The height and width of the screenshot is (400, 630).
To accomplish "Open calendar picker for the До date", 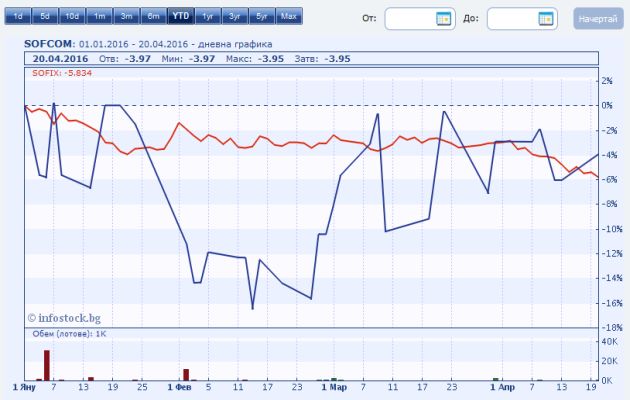I will pyautogui.click(x=546, y=18).
